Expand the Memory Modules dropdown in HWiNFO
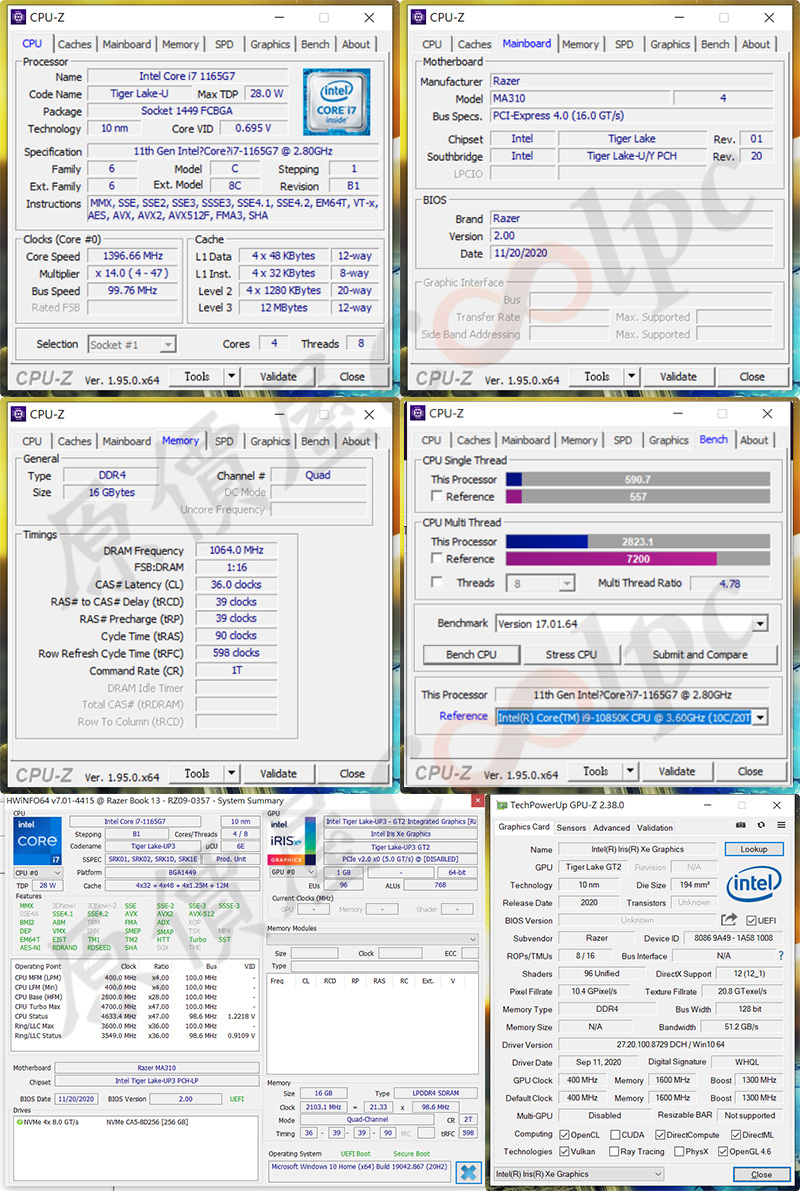This screenshot has height=1191, width=800. (372, 939)
